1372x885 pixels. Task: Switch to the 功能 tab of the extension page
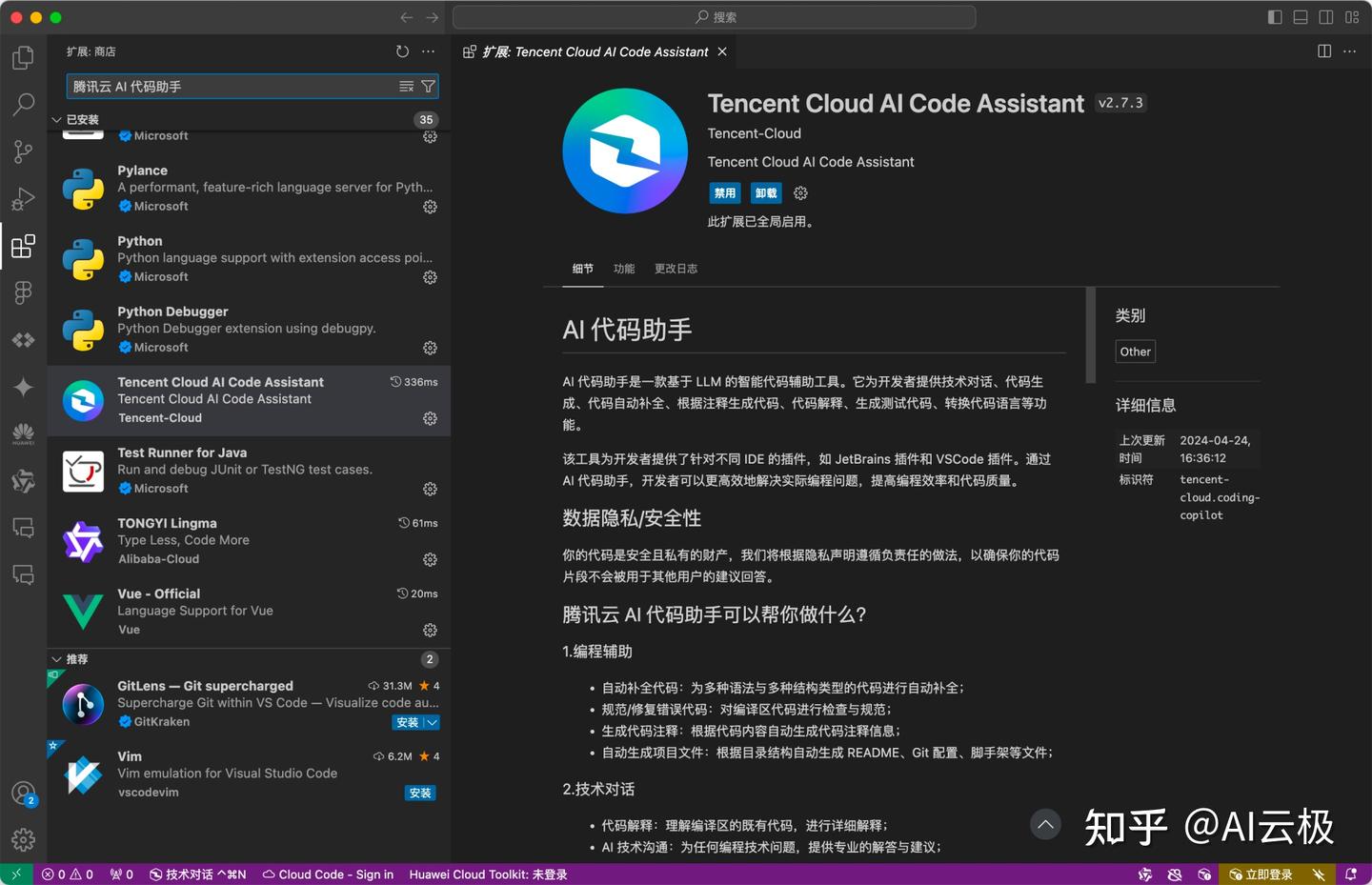click(624, 268)
